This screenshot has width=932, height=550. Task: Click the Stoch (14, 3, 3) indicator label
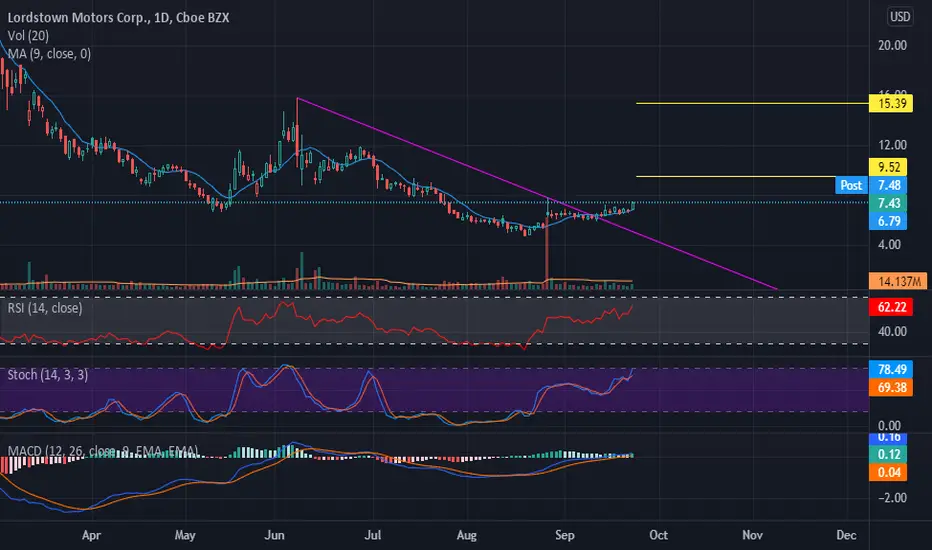[48, 375]
